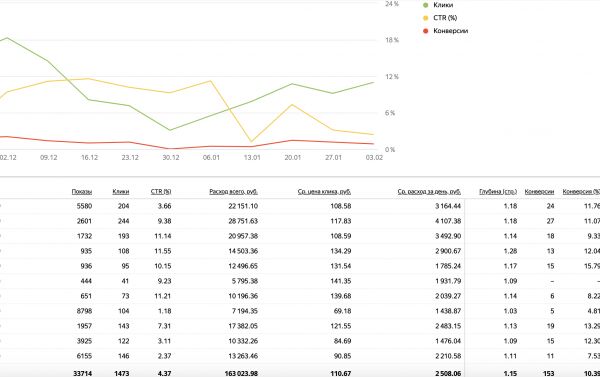Sort by Расход всего, руб. header
Screen dimensions: 600x377
tap(233, 192)
